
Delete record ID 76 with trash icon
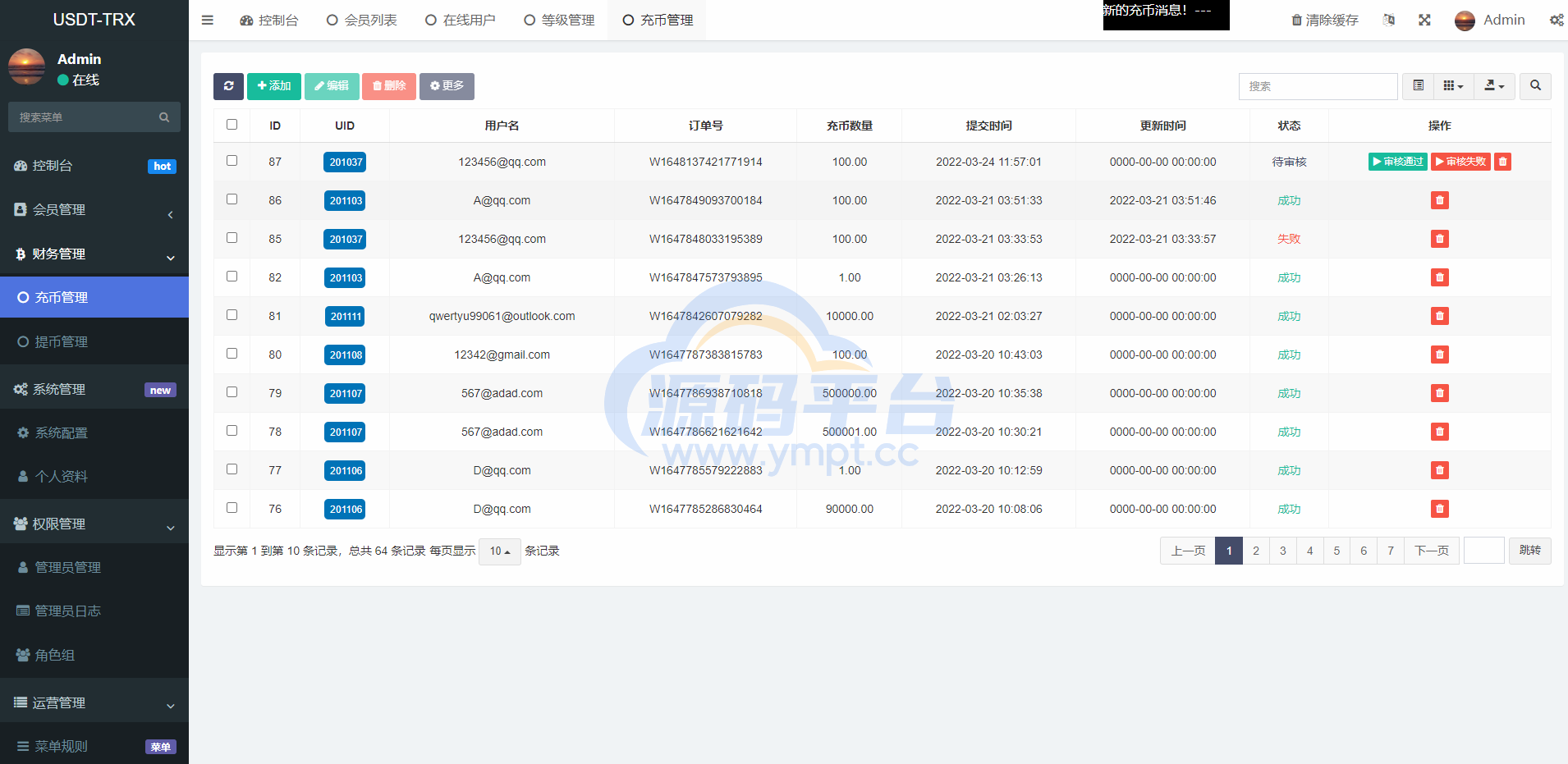click(1440, 509)
